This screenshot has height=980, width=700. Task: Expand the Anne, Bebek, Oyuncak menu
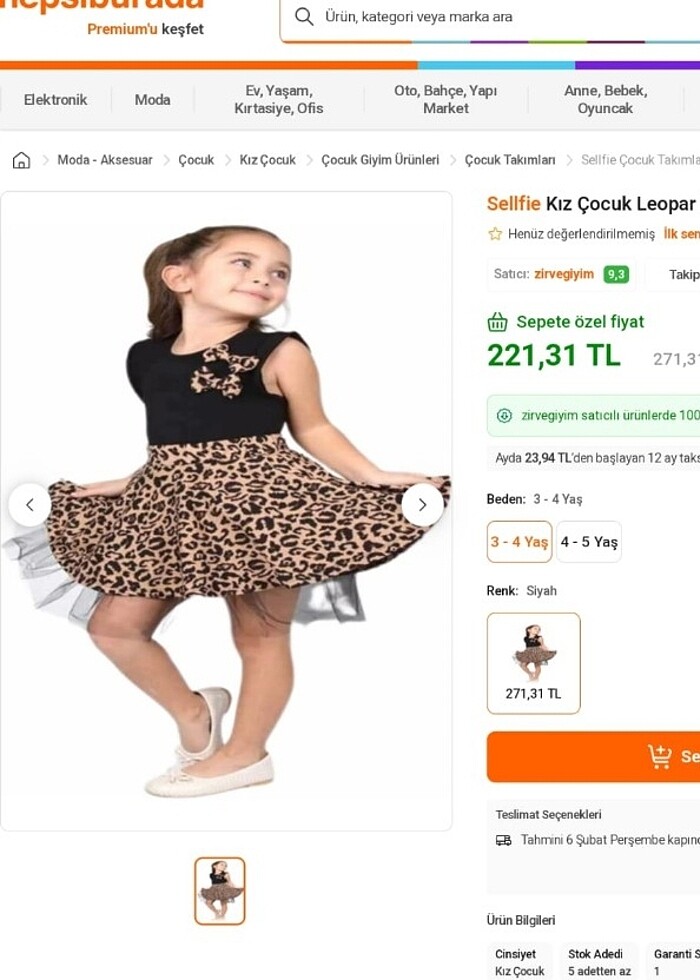(605, 100)
